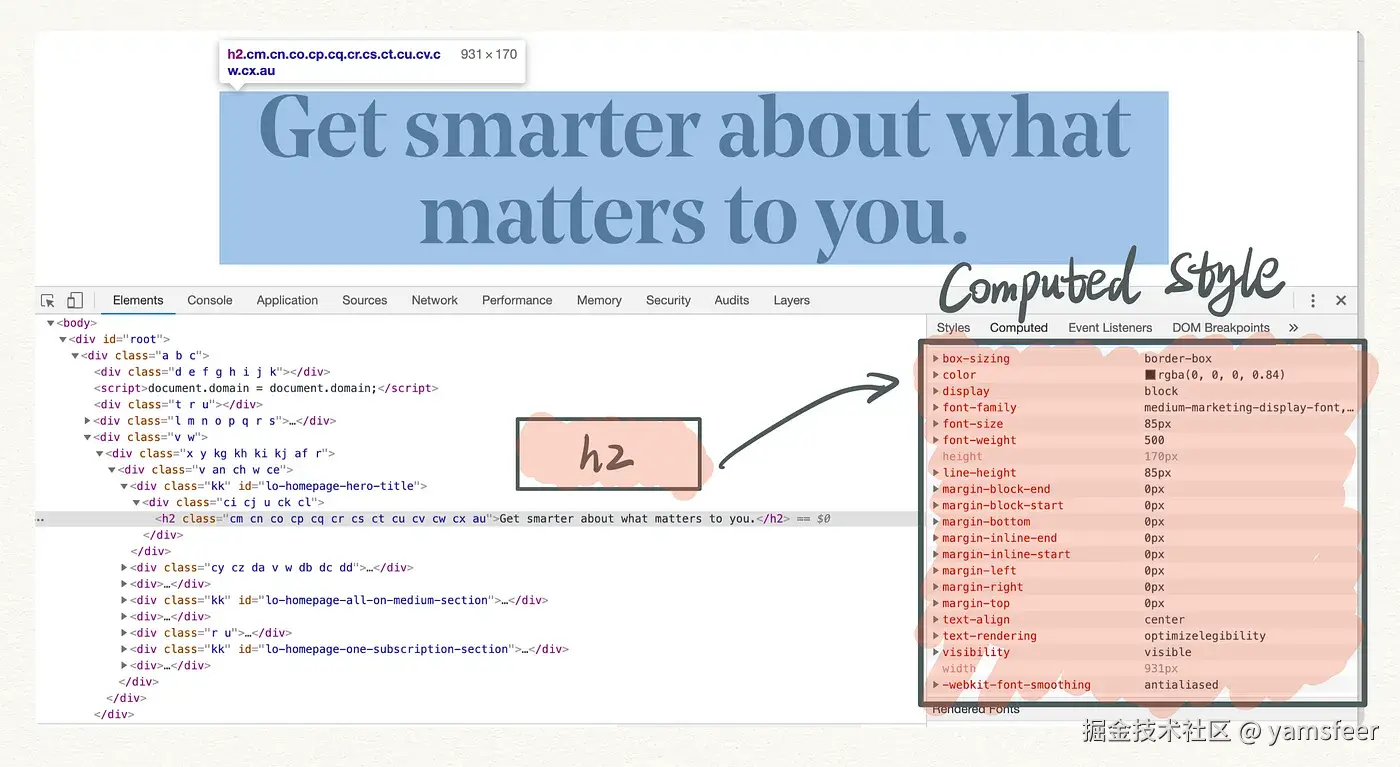
Task: Expand the div class="cy cz da v w db dc dd" node
Action: pos(124,568)
